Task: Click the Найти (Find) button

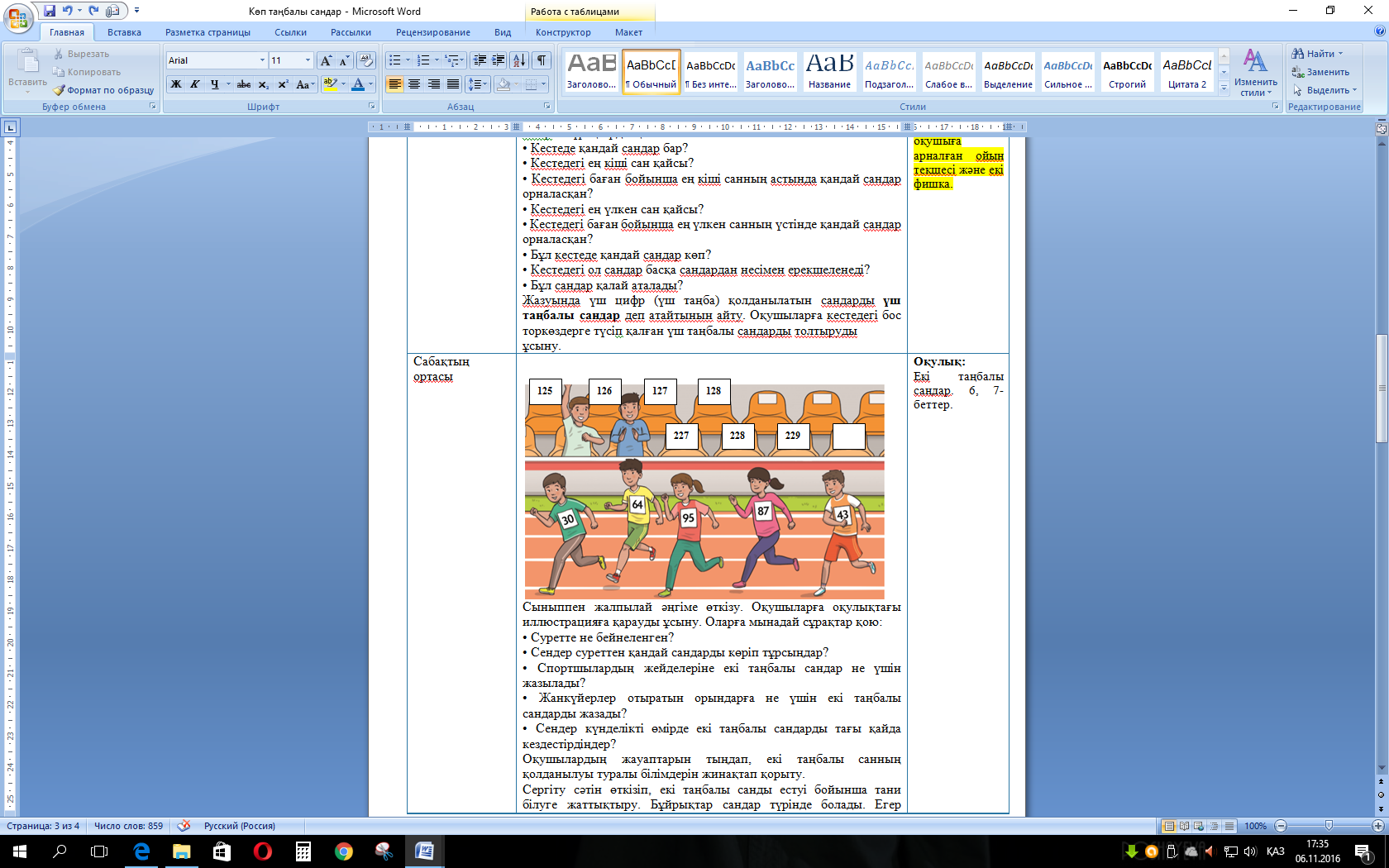Action: point(1320,54)
